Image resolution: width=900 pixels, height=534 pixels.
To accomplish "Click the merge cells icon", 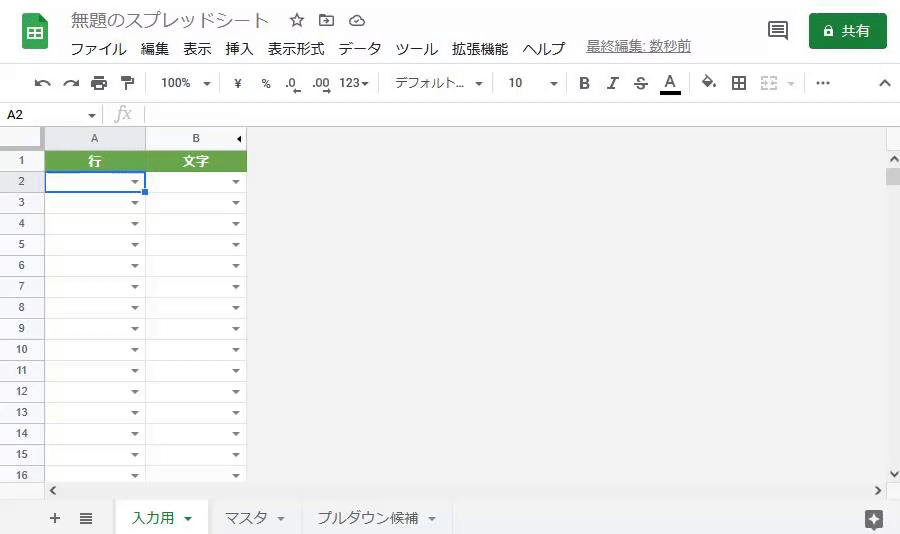I will tap(769, 83).
